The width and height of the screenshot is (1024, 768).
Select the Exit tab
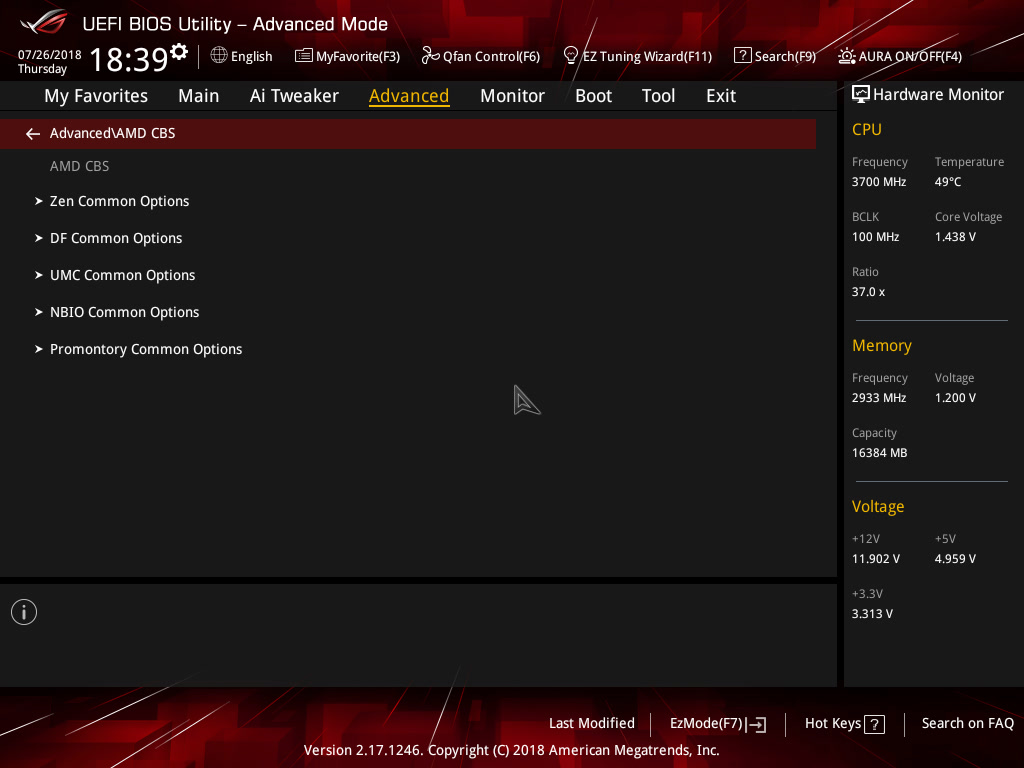[721, 96]
